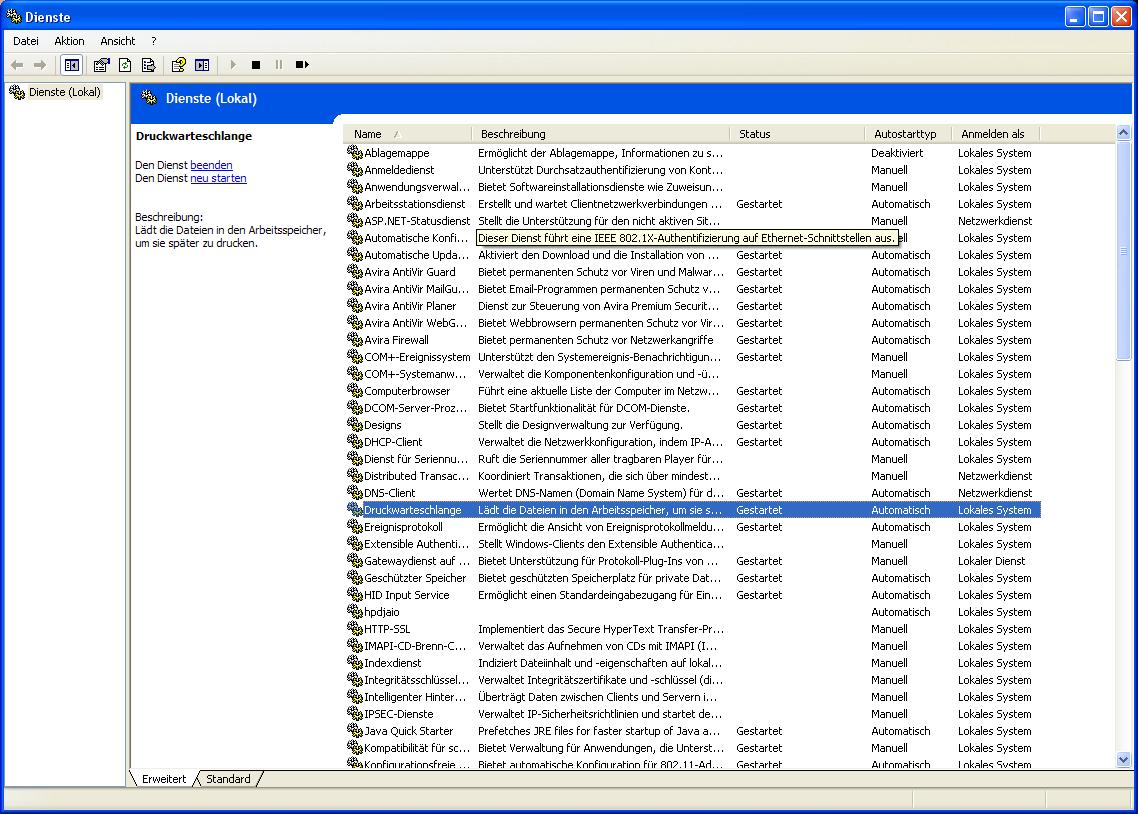
Task: Click the 'neu starten' link
Action: tap(218, 178)
